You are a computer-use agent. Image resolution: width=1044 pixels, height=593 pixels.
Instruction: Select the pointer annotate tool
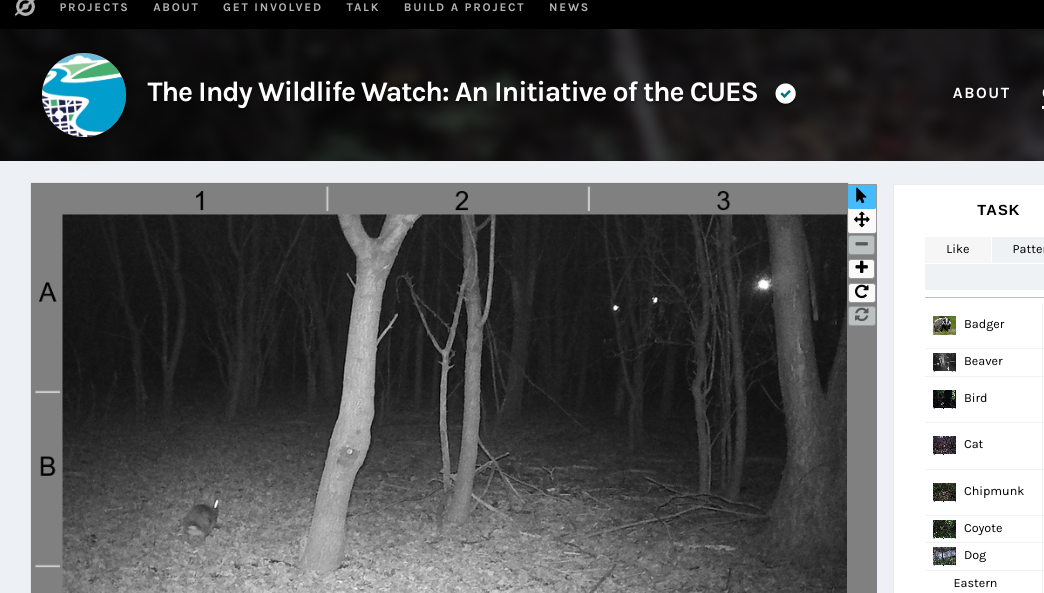(862, 196)
